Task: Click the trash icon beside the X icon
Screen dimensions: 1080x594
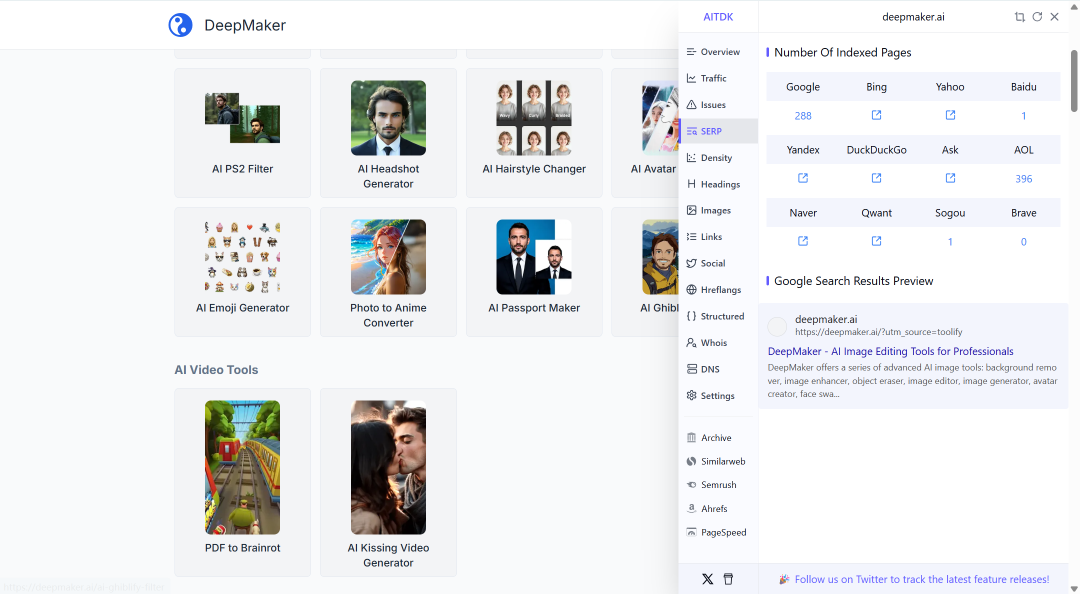Action: 728,579
